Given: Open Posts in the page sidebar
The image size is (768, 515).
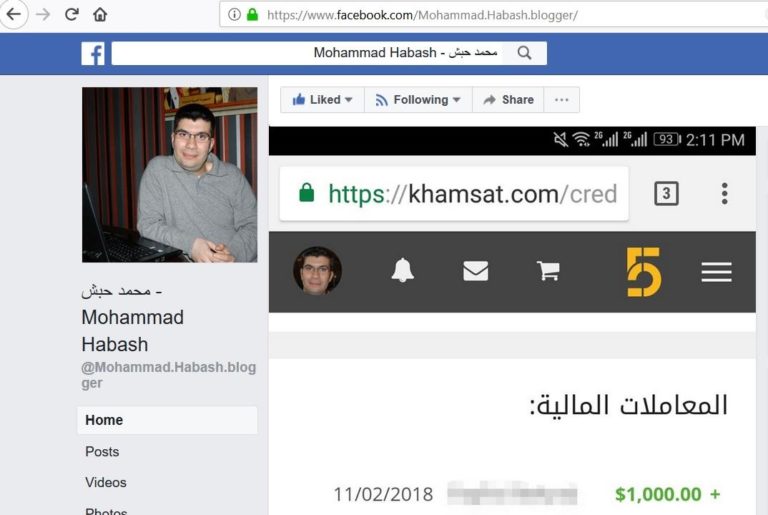Looking at the screenshot, I should click(102, 451).
